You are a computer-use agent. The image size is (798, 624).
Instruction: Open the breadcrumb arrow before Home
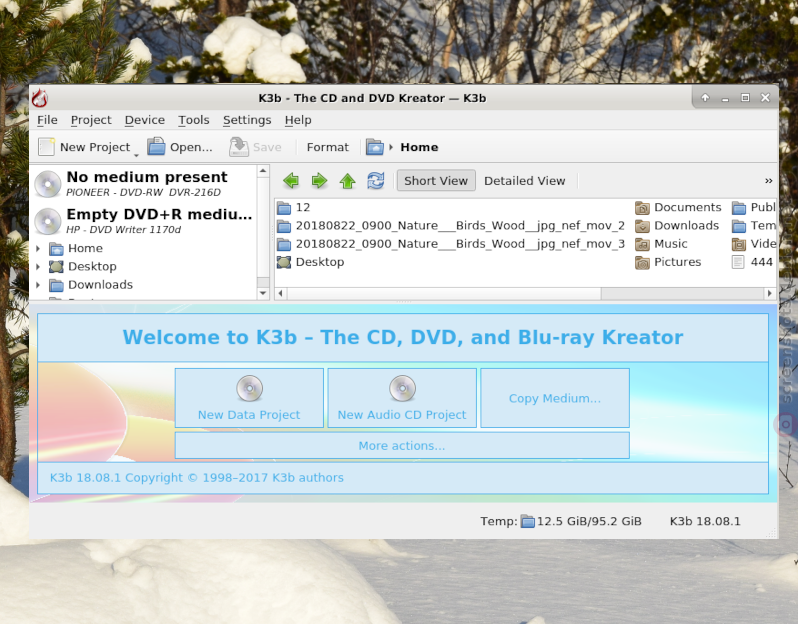pyautogui.click(x=391, y=147)
